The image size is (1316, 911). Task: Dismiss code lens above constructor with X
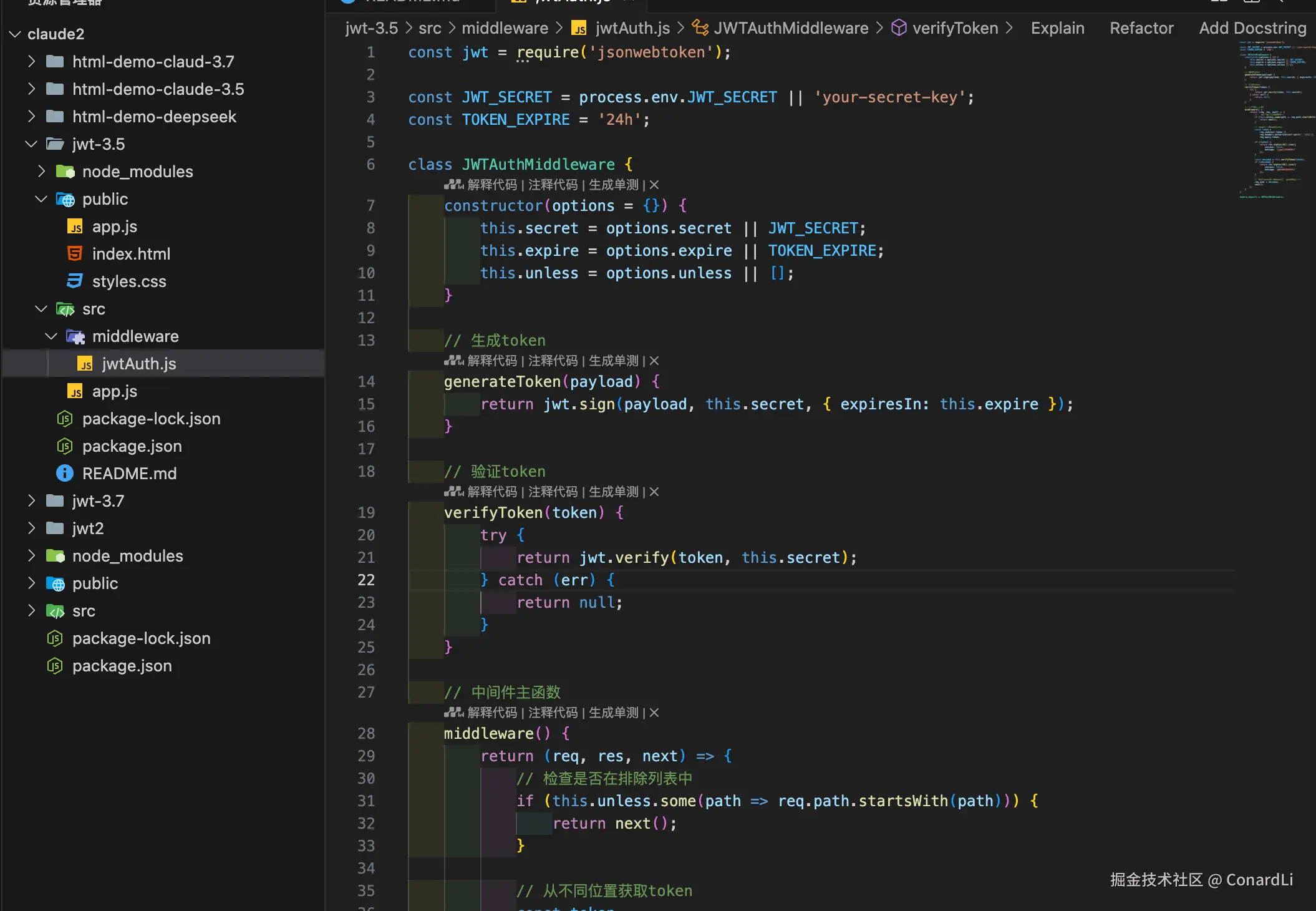(x=654, y=185)
